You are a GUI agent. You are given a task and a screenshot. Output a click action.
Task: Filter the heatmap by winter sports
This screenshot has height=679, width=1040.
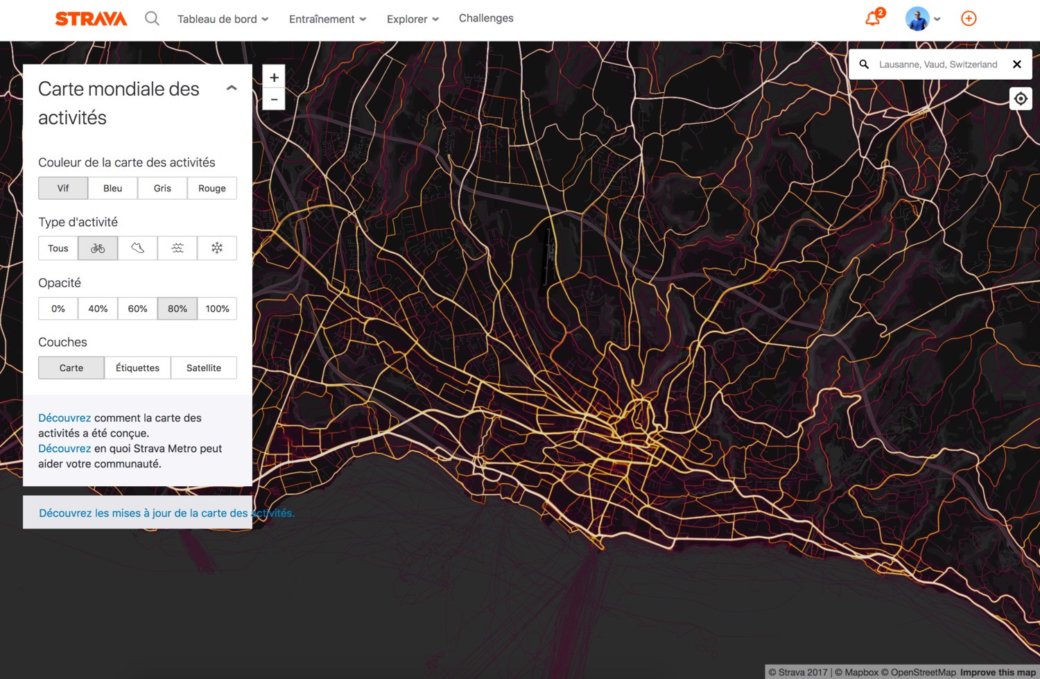pos(217,247)
